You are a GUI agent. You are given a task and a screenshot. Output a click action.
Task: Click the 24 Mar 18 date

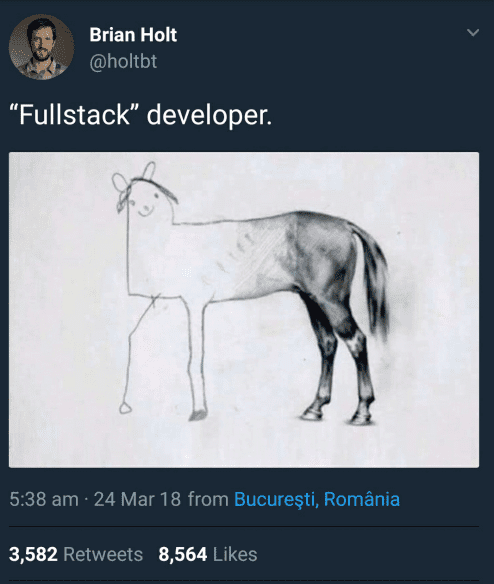coord(137,499)
